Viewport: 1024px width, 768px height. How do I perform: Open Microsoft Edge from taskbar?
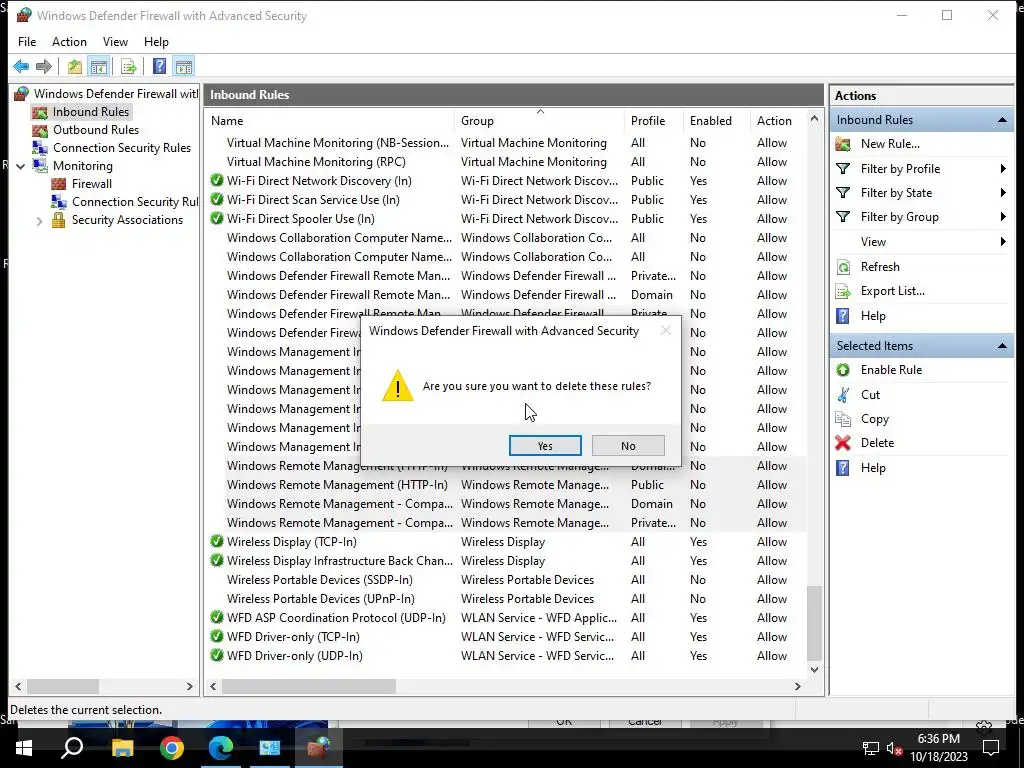(221, 748)
